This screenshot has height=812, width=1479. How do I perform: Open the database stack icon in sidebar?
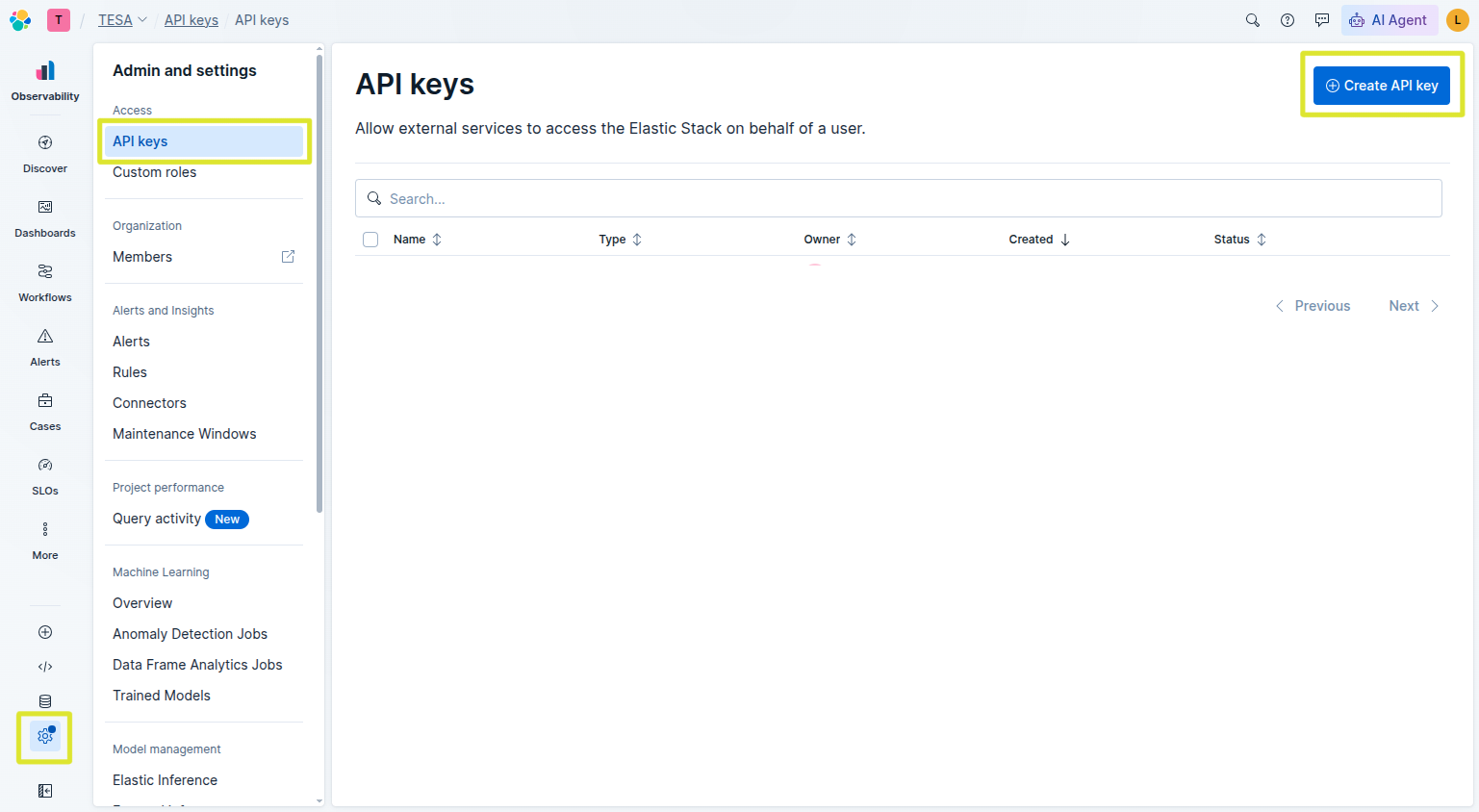point(45,701)
